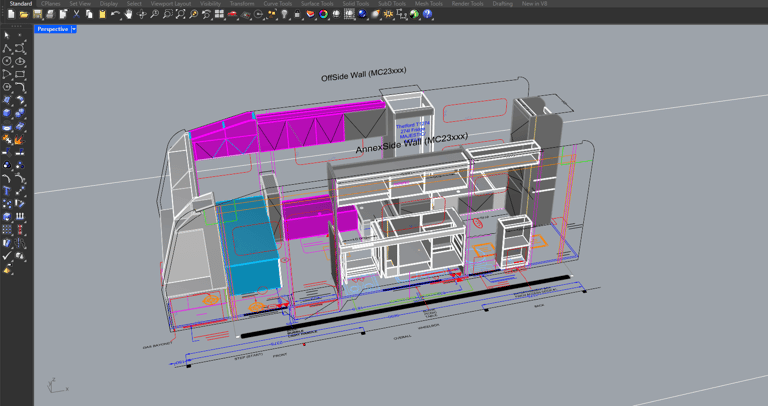Toggle the Lock objects padlock icon

pos(297,15)
